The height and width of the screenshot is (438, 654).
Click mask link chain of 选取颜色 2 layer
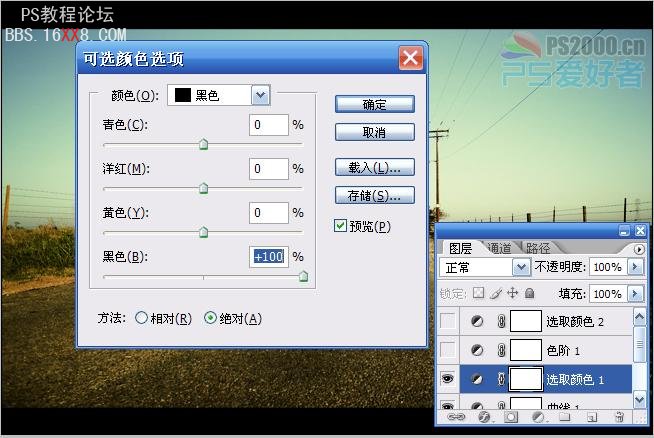coord(501,321)
